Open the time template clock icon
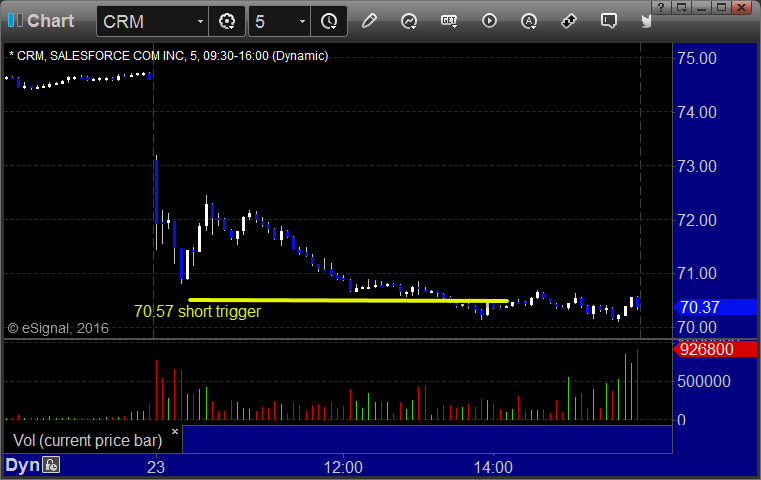This screenshot has height=480, width=761. click(329, 21)
